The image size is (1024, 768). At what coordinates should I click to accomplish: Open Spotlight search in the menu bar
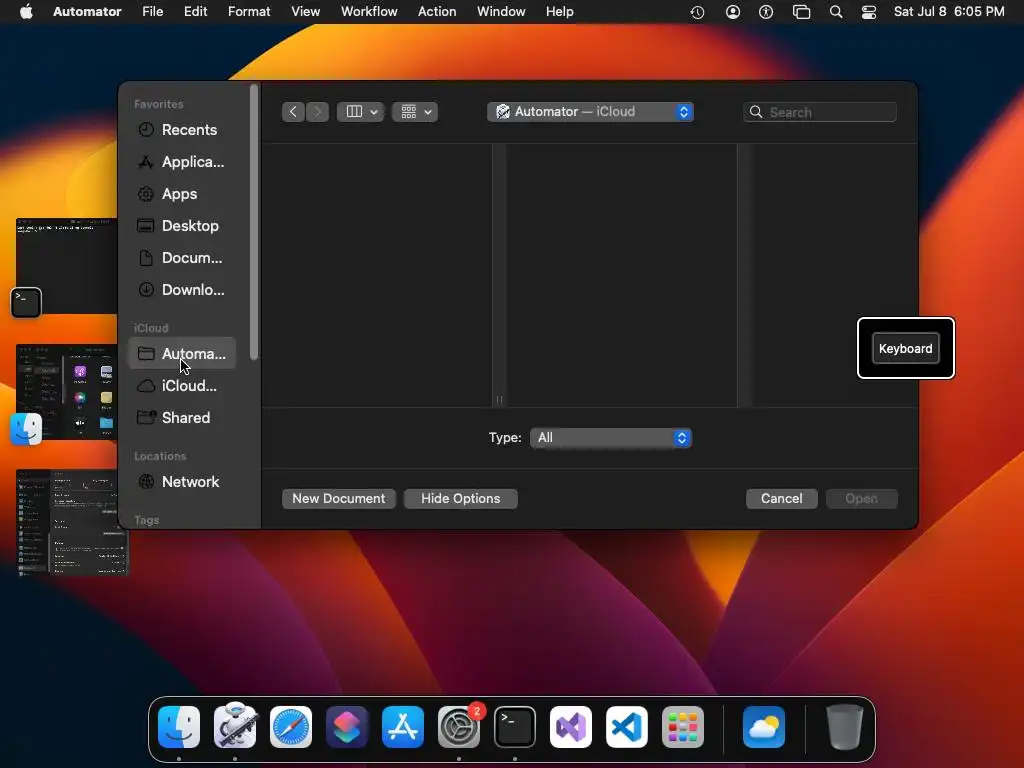(836, 12)
